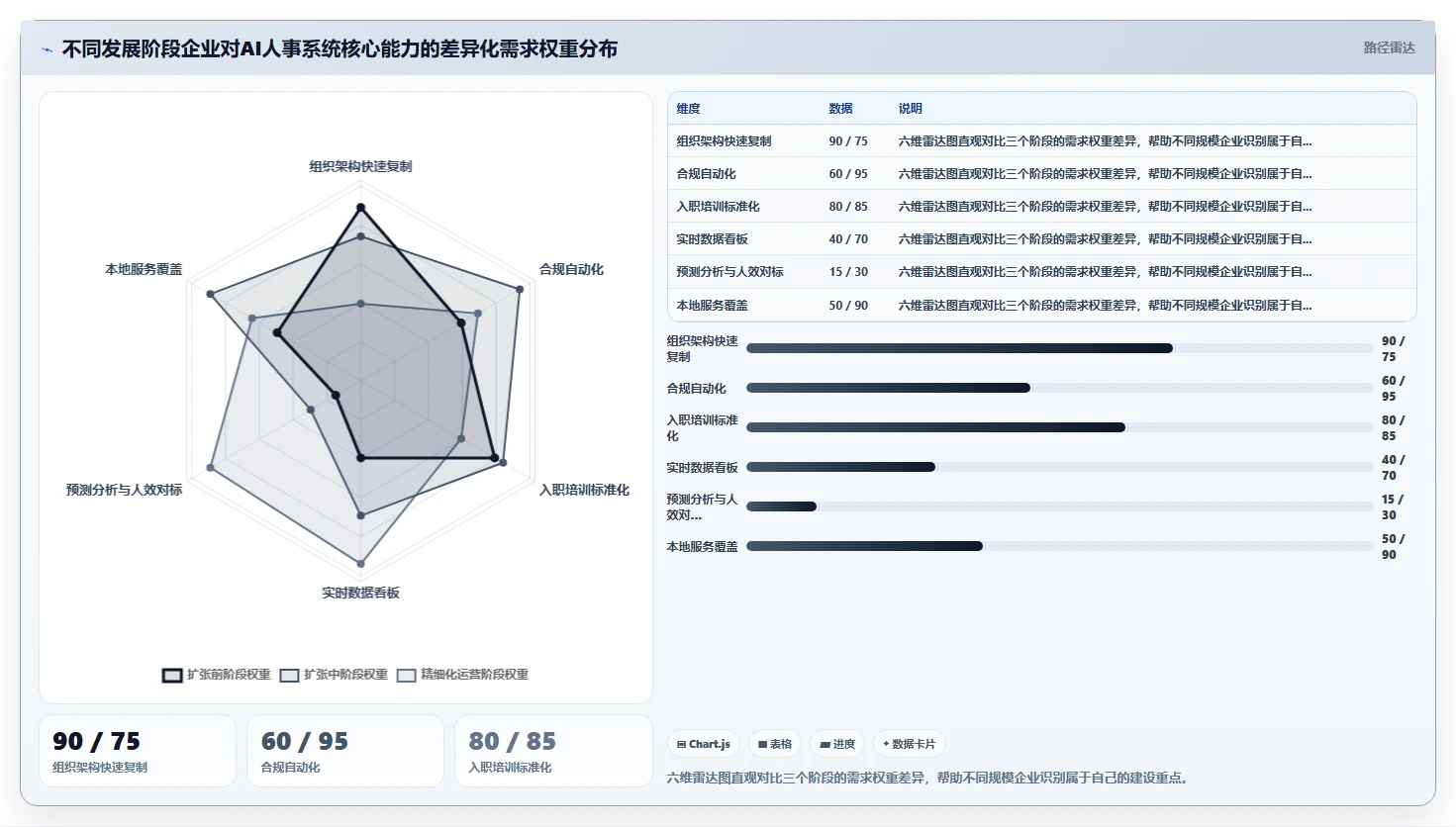Toggle the 扩张前阶段权重 legend series

(216, 675)
